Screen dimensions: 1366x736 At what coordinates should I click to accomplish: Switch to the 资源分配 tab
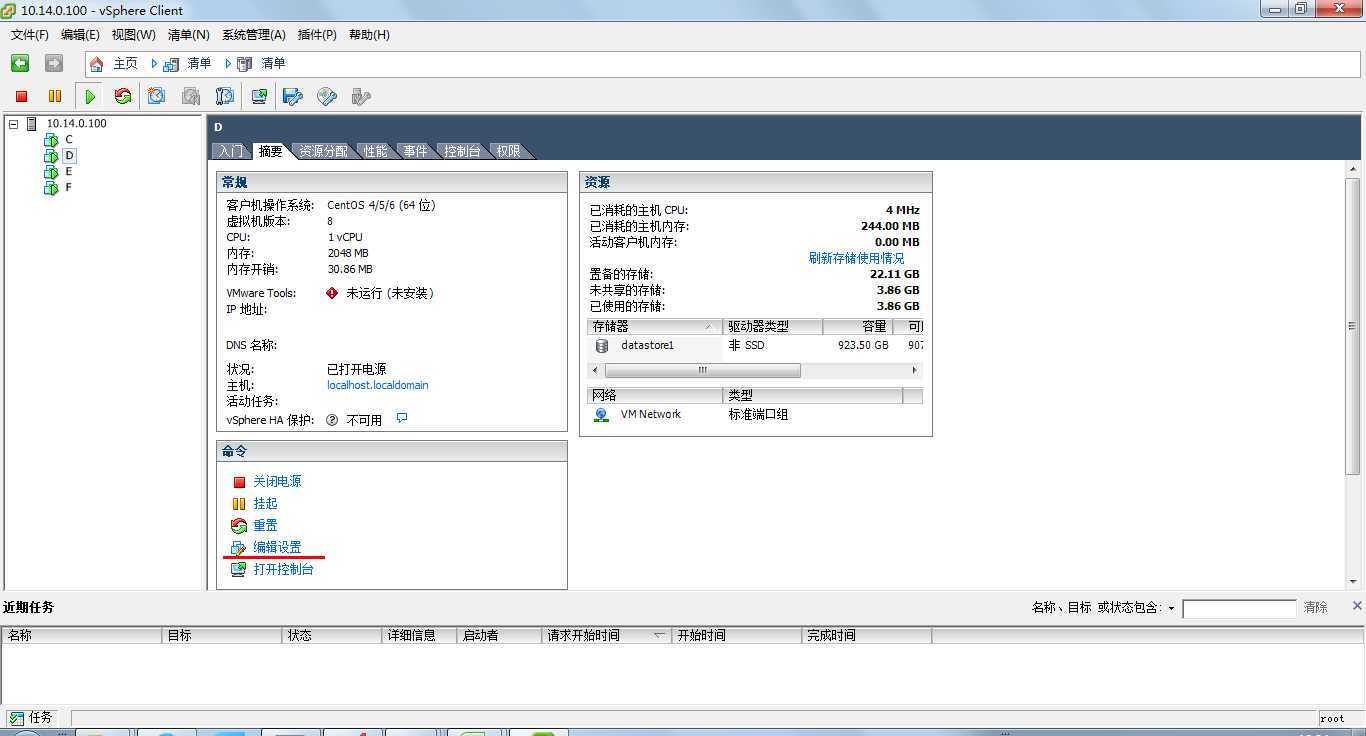tap(323, 151)
